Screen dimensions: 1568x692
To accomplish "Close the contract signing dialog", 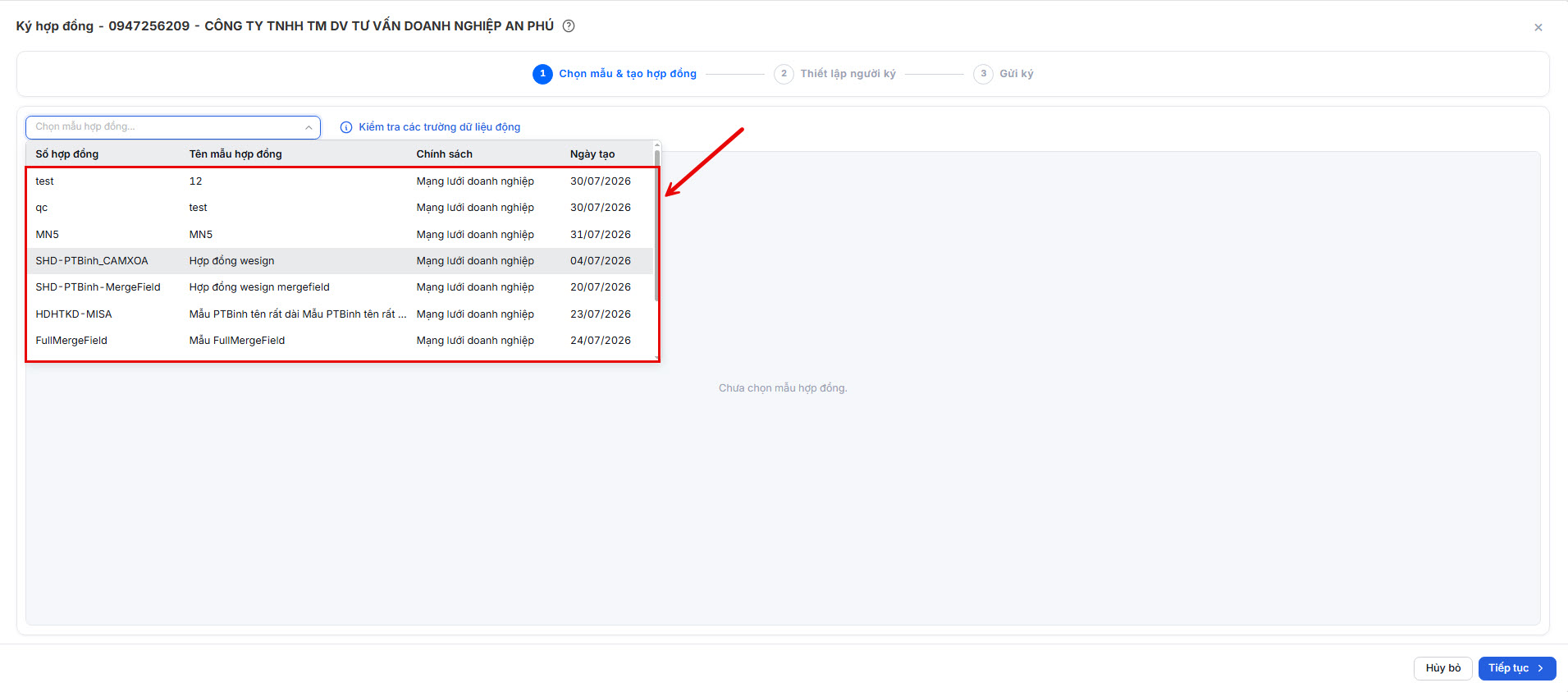I will coord(1538,27).
